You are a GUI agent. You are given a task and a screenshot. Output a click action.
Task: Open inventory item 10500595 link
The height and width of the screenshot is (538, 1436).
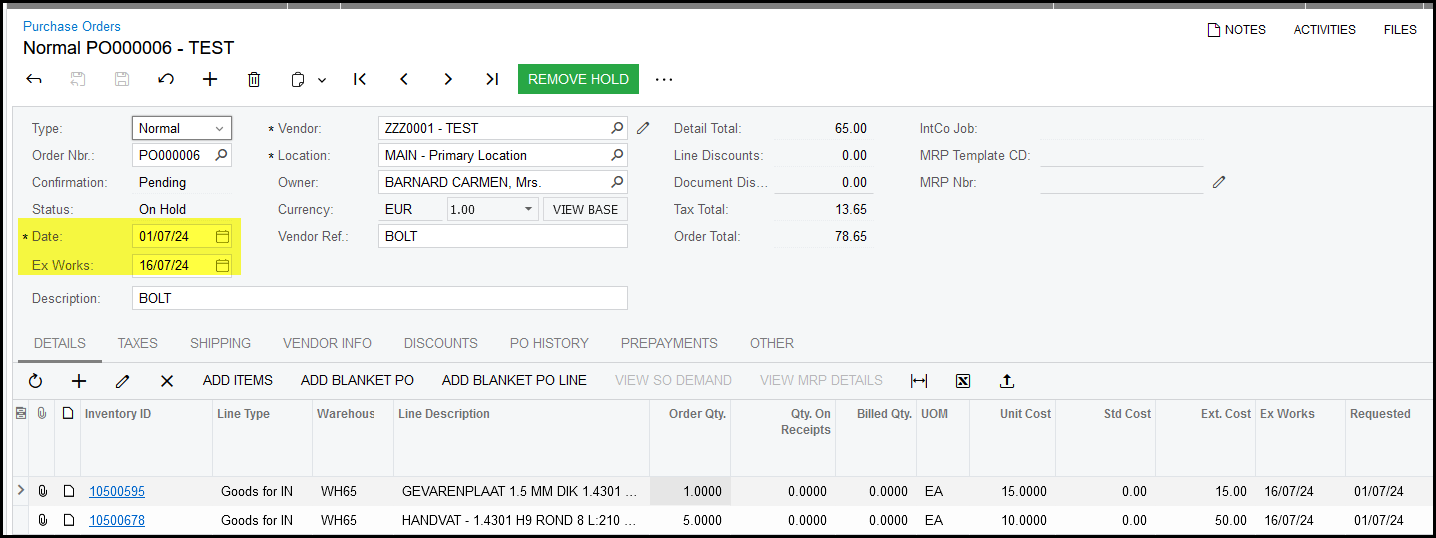pos(117,491)
